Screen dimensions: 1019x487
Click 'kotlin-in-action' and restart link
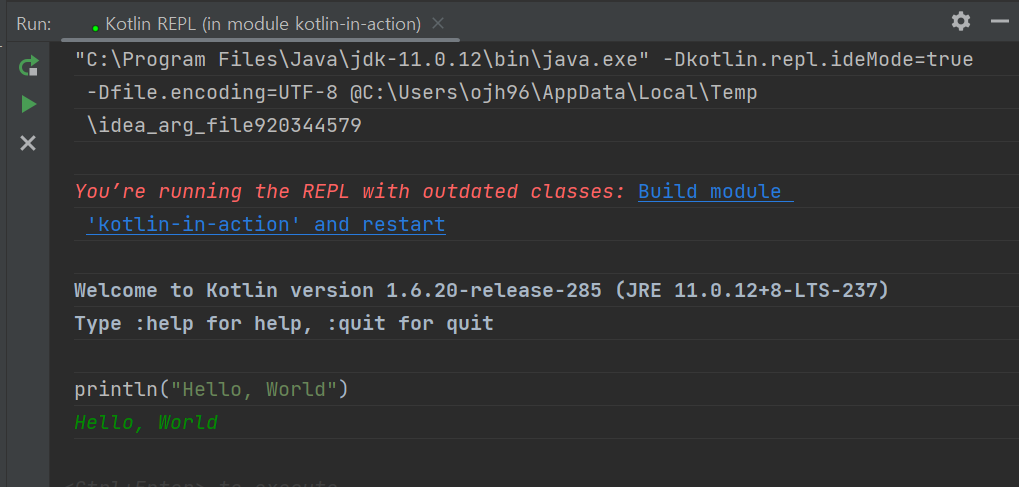click(x=266, y=224)
